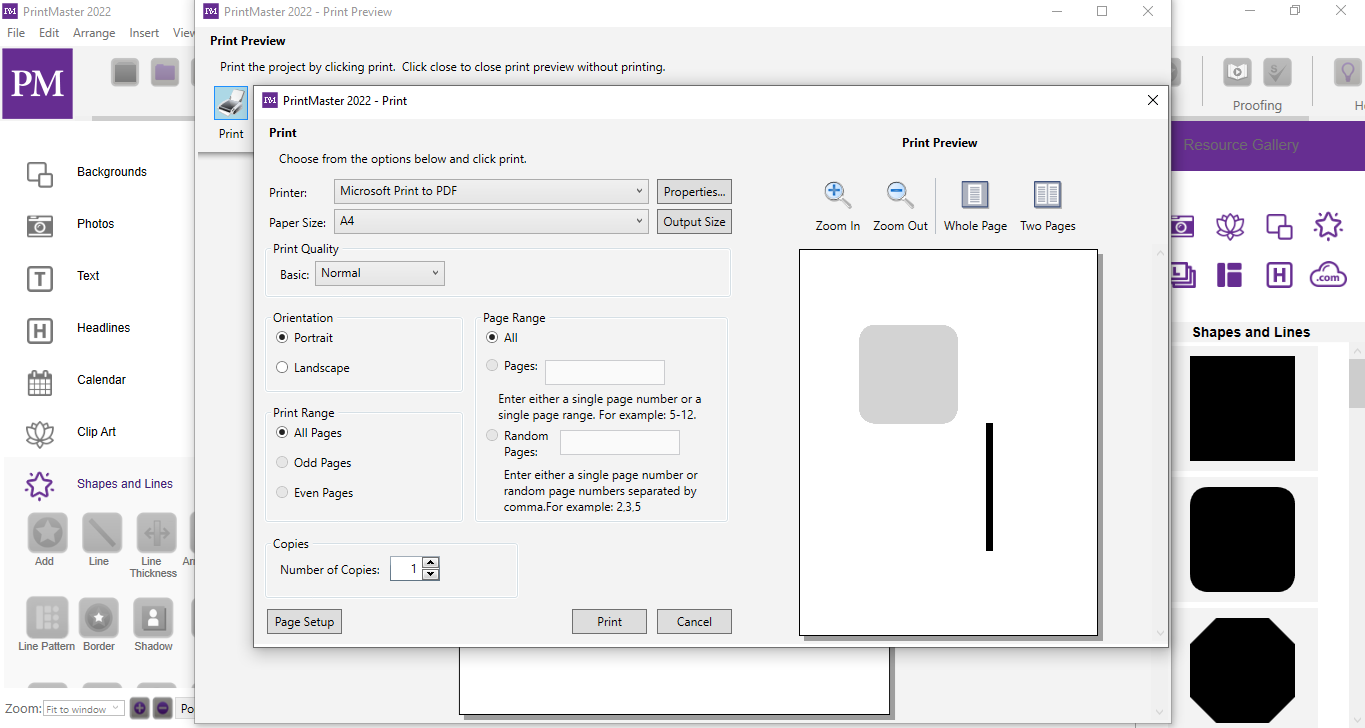Click the Output Size button

pyautogui.click(x=694, y=222)
